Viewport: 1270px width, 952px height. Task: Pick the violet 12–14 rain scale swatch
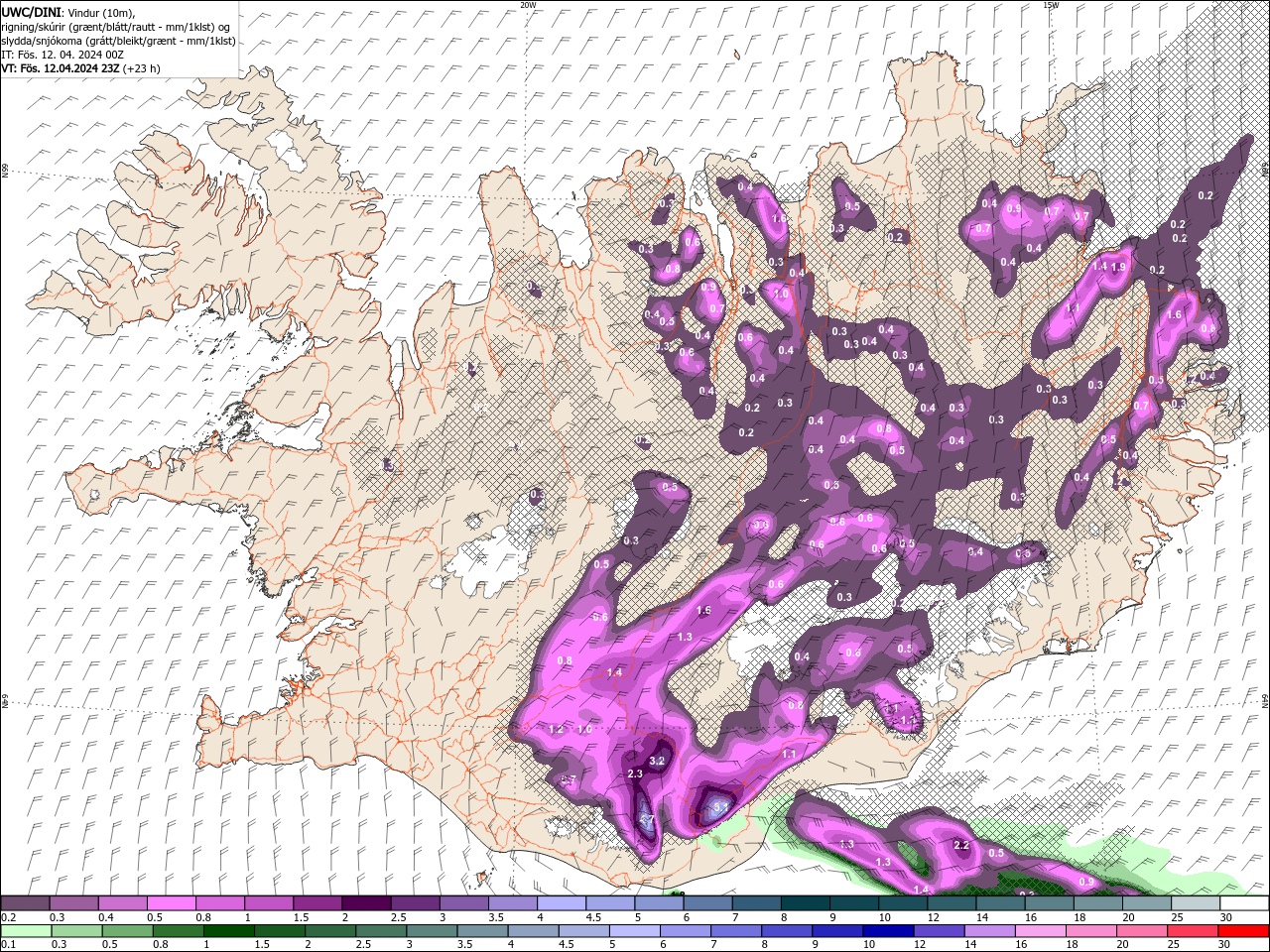point(939,930)
